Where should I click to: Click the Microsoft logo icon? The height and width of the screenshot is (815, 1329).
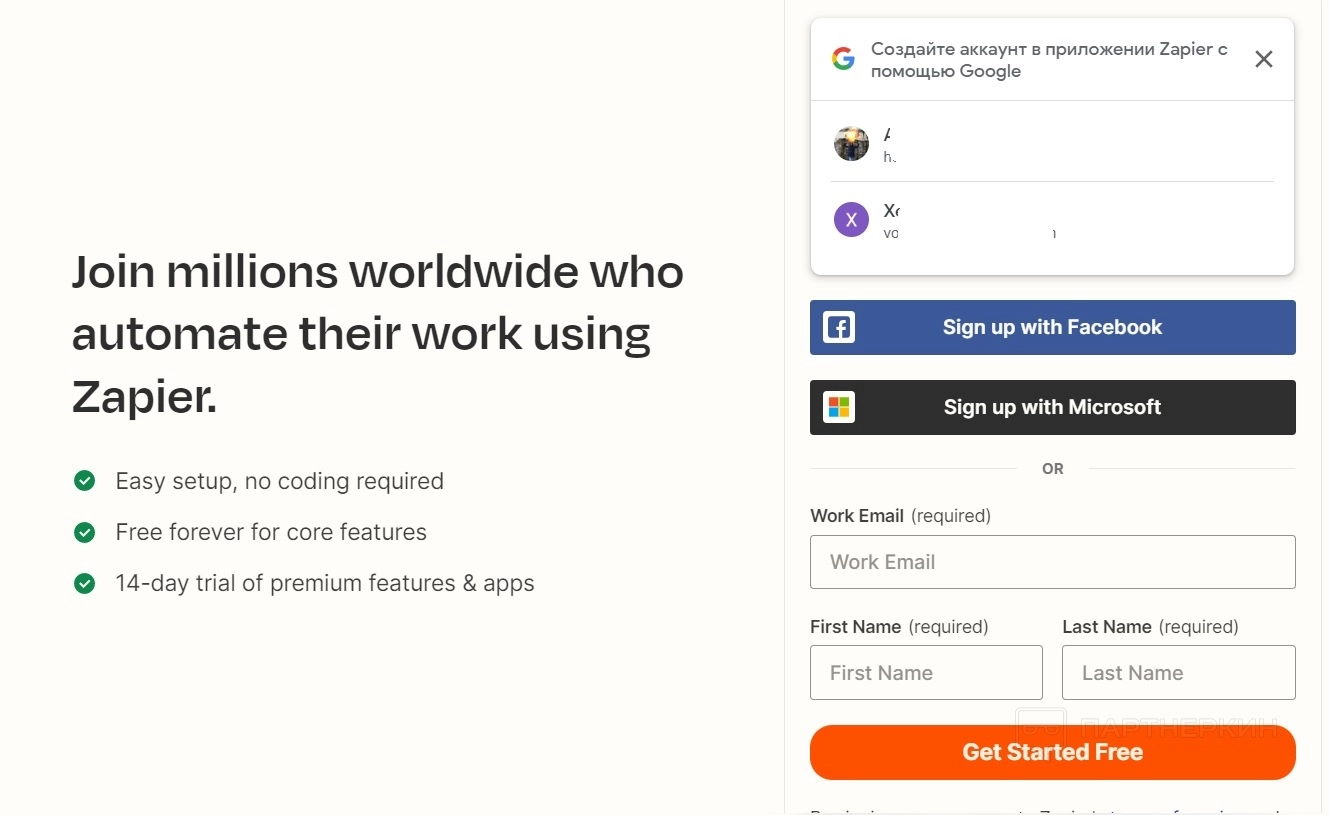(x=839, y=407)
